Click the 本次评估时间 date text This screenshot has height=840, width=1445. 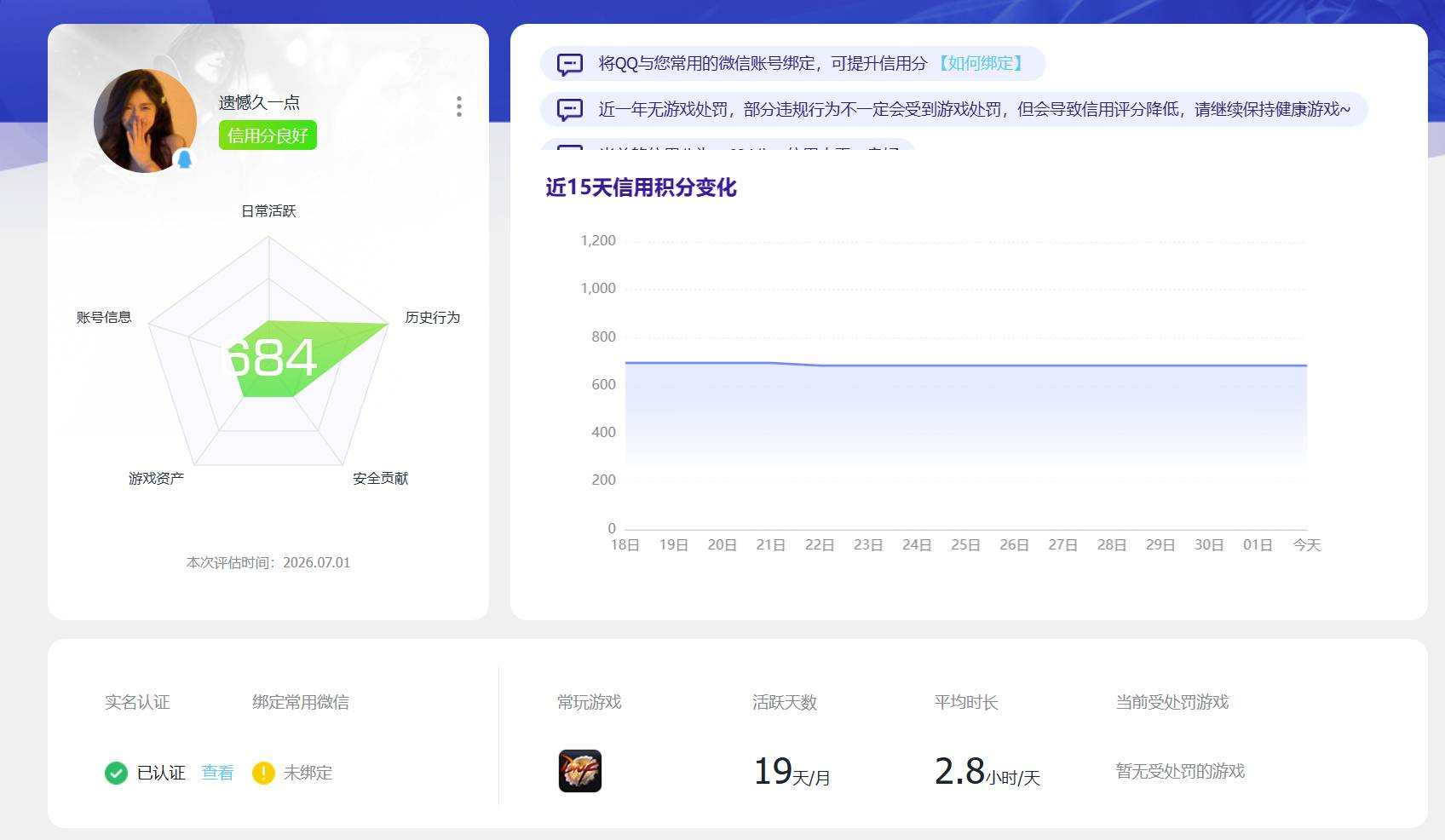pos(268,562)
